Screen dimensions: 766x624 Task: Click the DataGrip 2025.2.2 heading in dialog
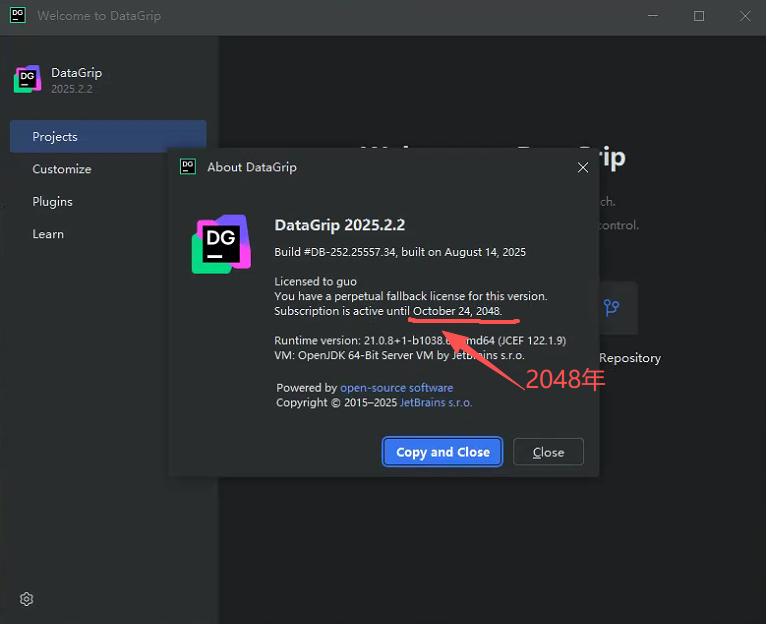click(339, 224)
